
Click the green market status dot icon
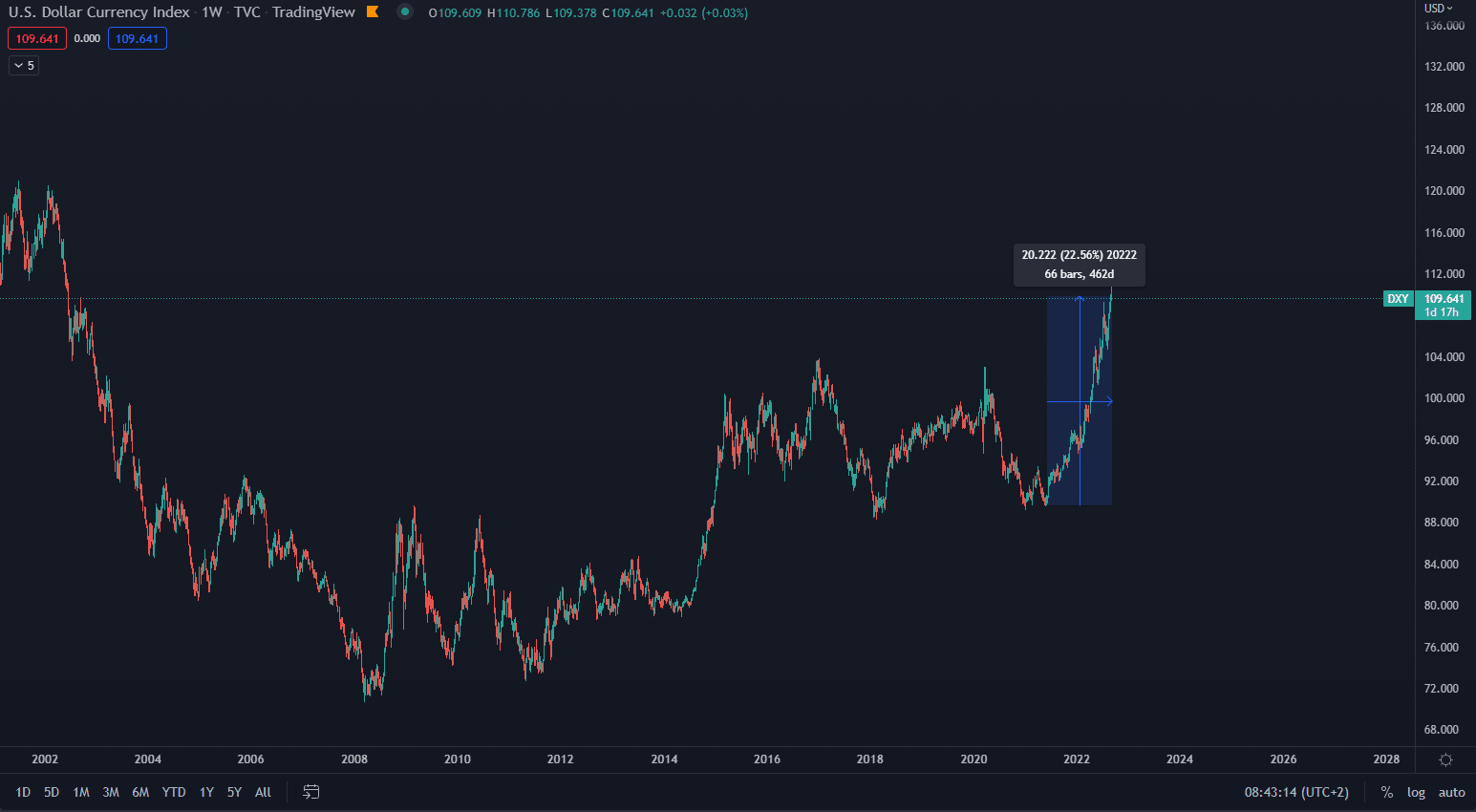click(405, 12)
